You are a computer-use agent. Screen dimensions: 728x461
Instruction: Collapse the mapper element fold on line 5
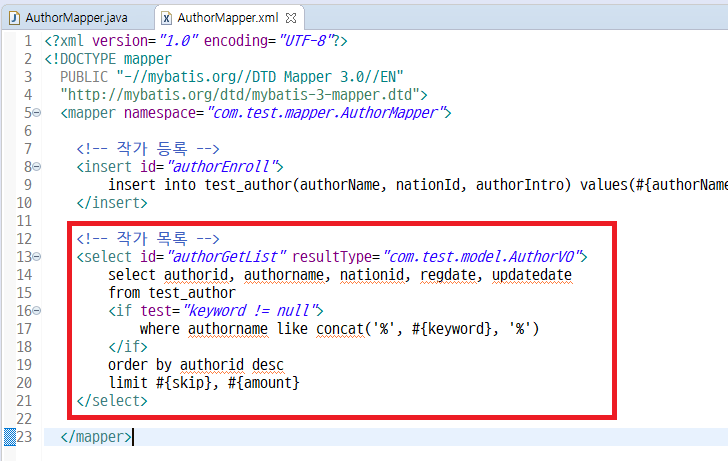(x=37, y=112)
